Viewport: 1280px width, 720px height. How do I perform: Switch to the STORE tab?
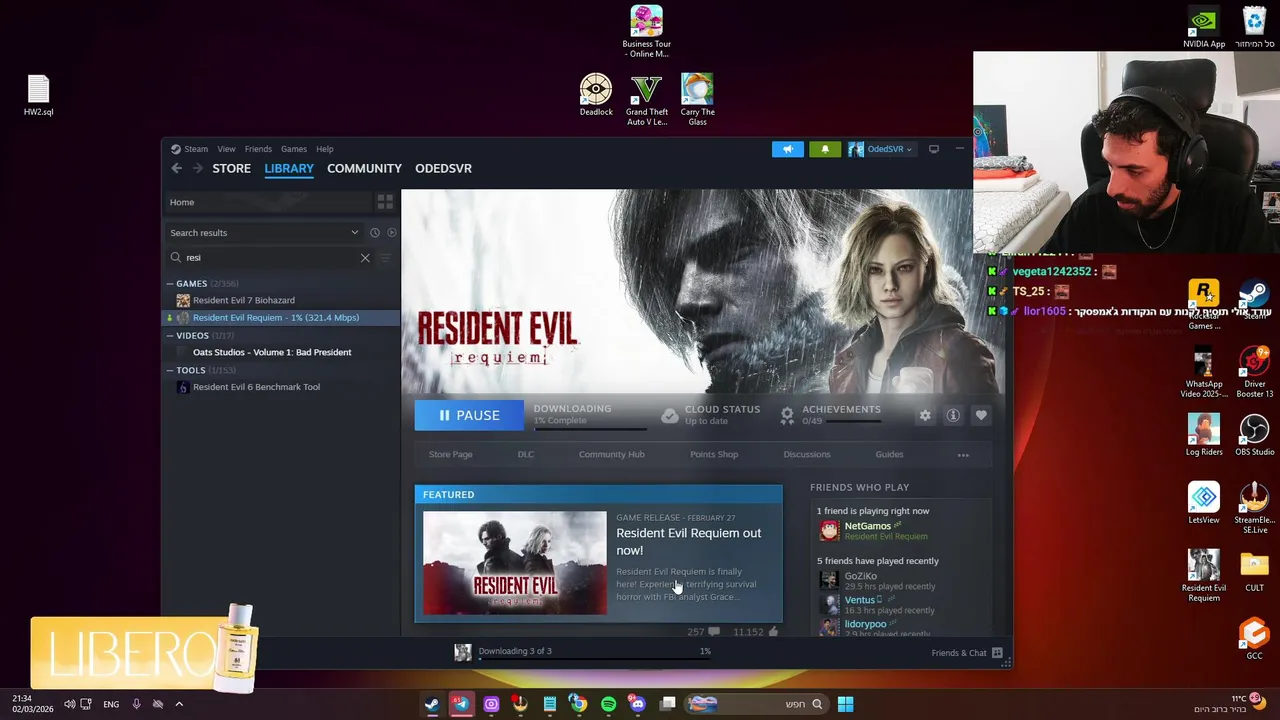231,168
